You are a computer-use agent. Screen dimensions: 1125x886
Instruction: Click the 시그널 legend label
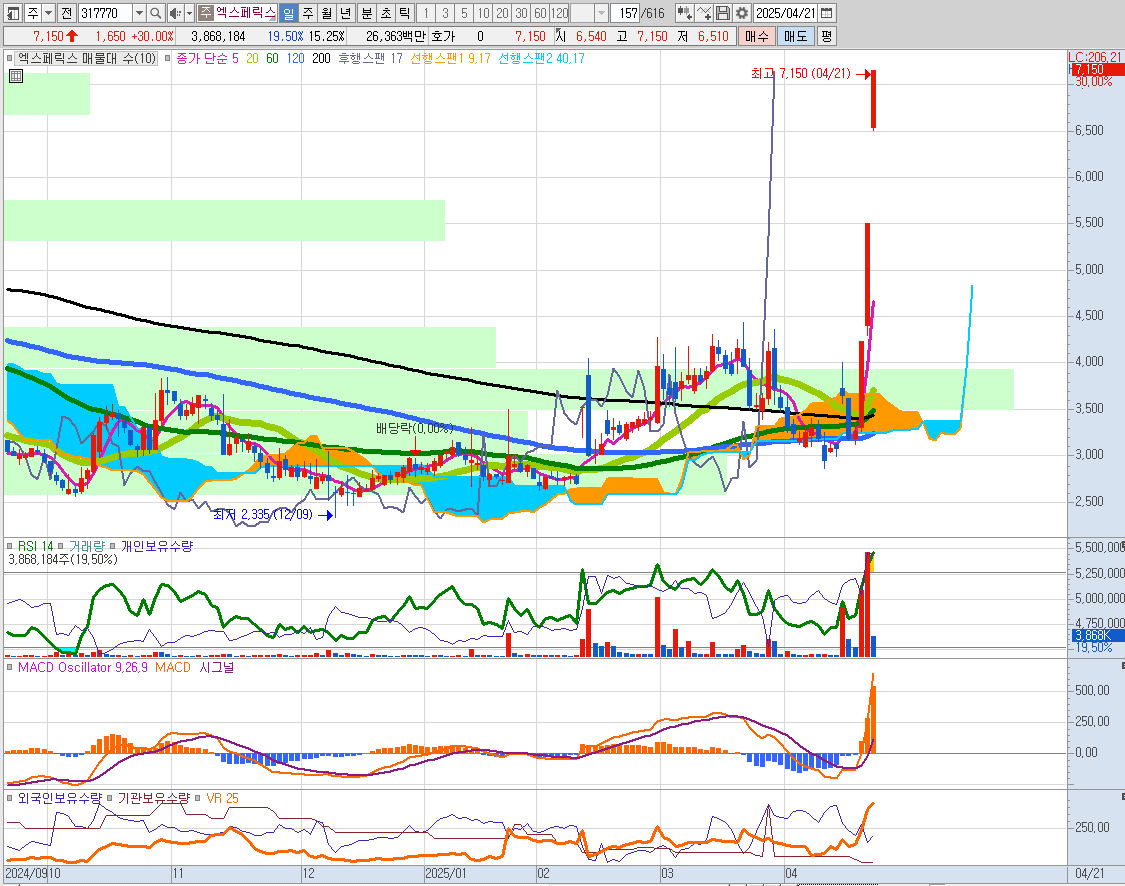tap(217, 667)
